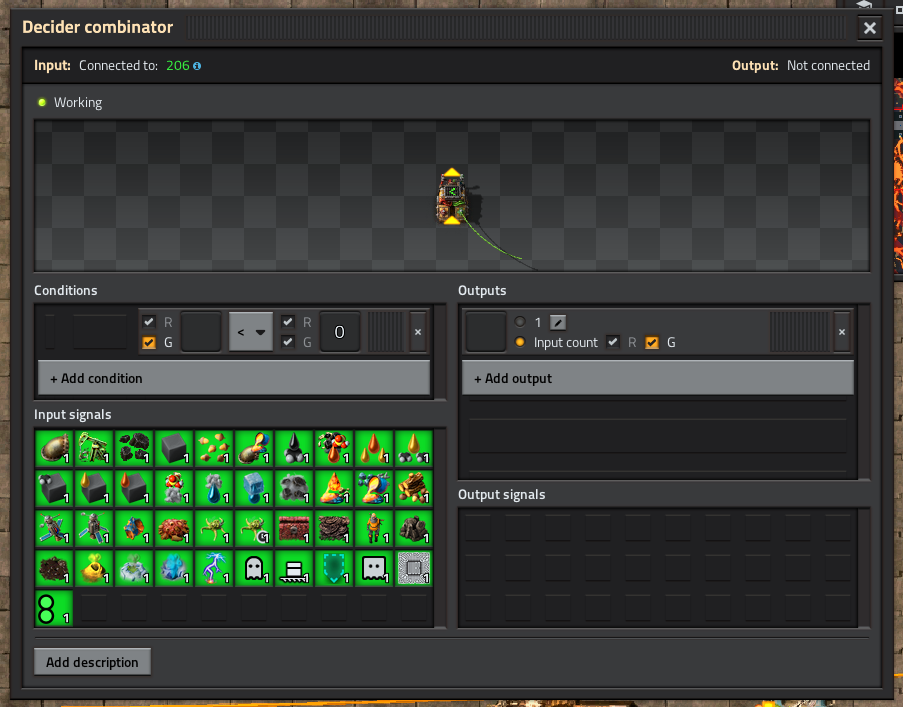Toggle red wire checkbox for first condition signal
The width and height of the screenshot is (903, 707).
coord(149,322)
